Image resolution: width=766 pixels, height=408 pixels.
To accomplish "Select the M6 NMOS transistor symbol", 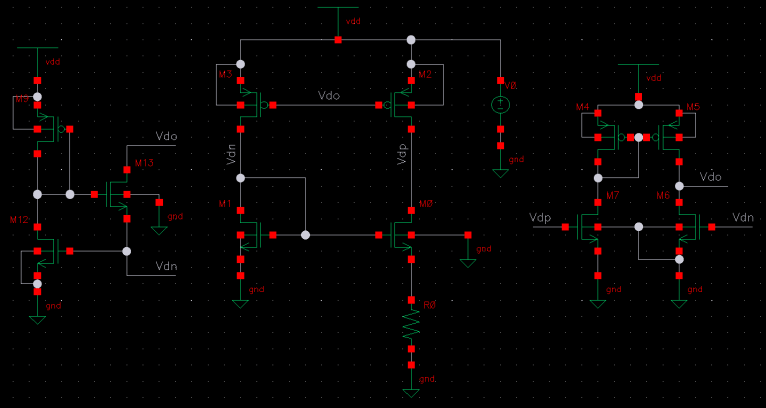I will pyautogui.click(x=686, y=227).
